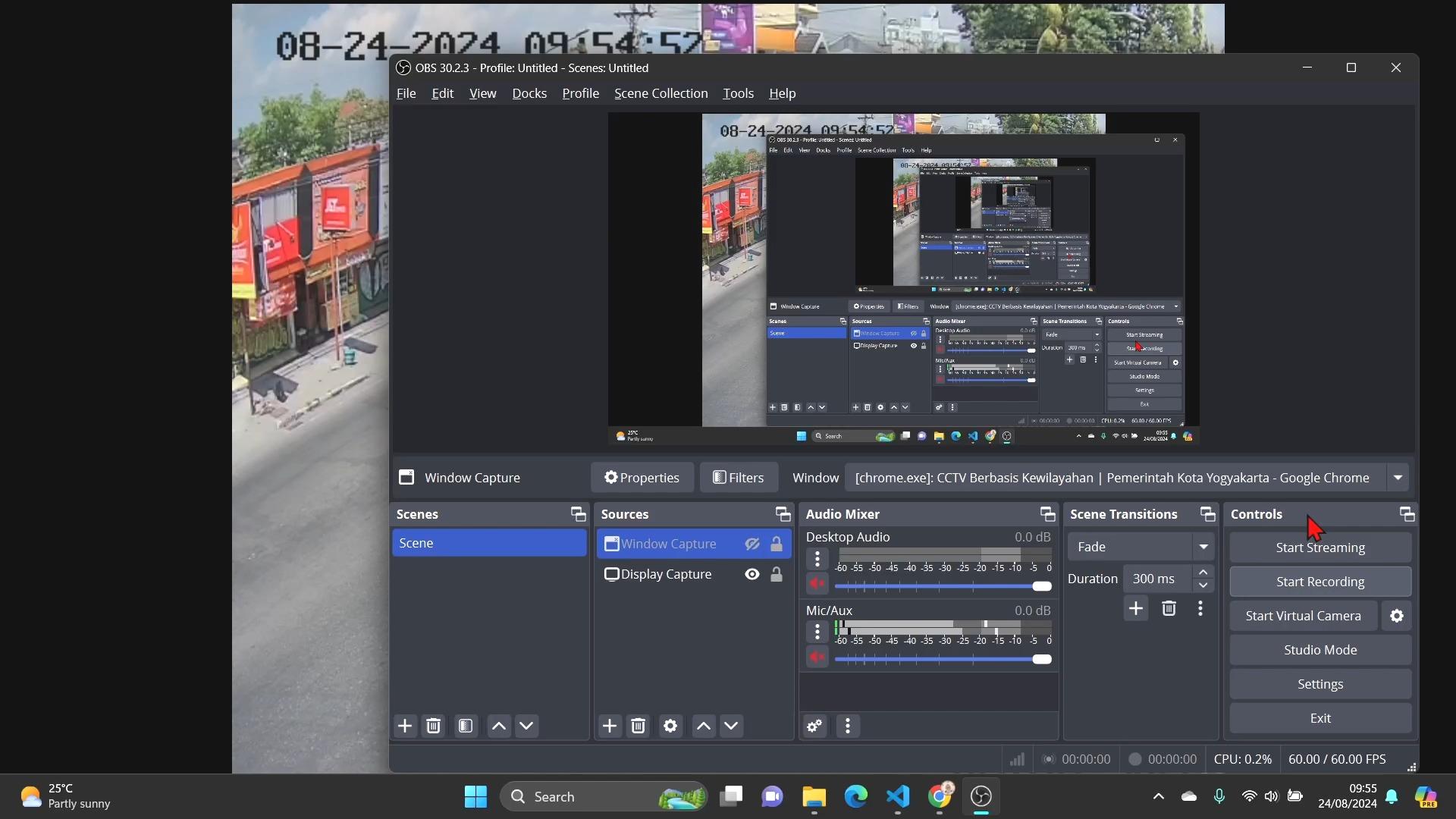1456x819 pixels.
Task: Enable Studio Mode
Action: point(1320,650)
